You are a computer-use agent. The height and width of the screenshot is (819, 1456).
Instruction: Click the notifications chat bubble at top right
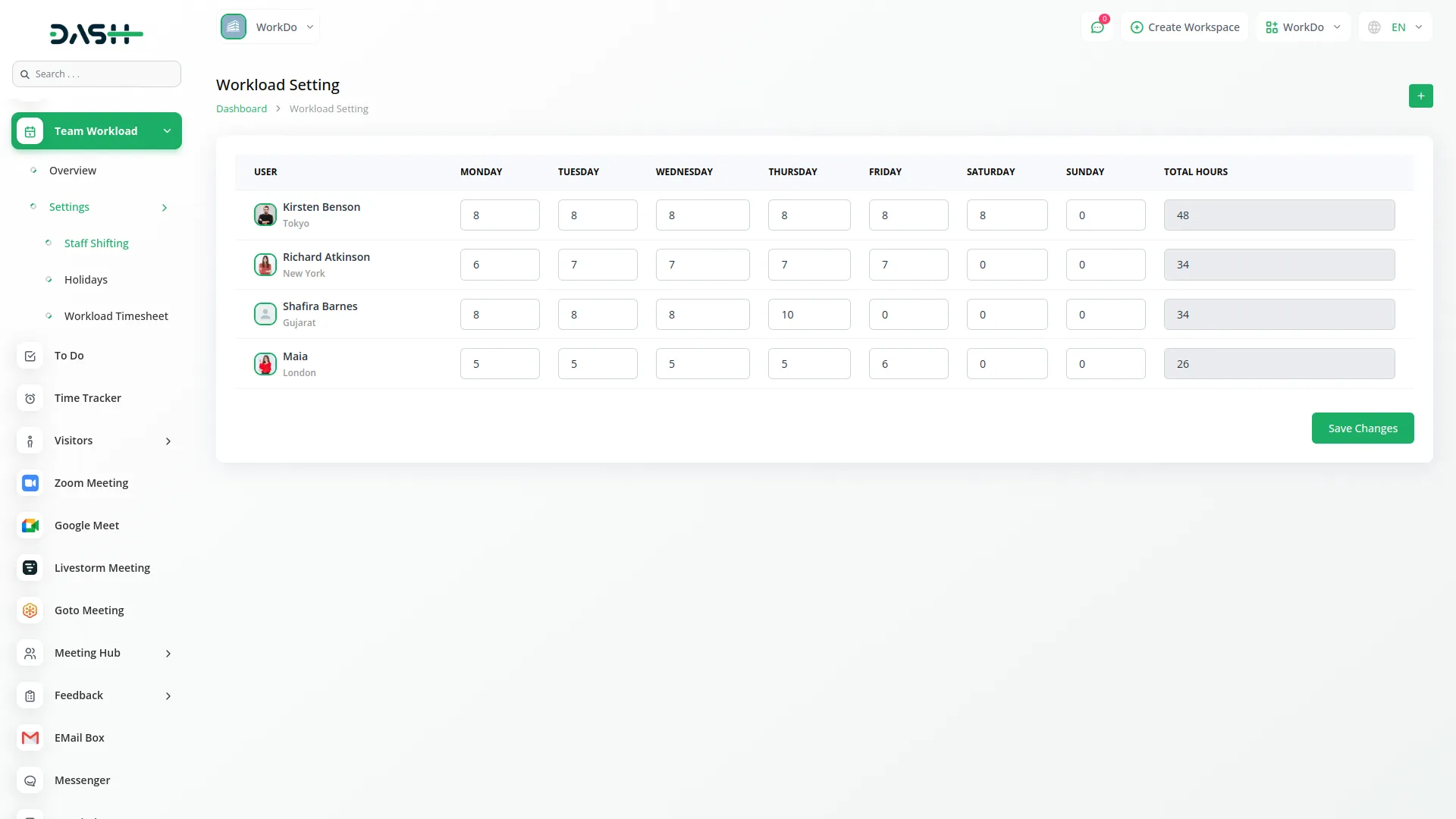tap(1097, 27)
